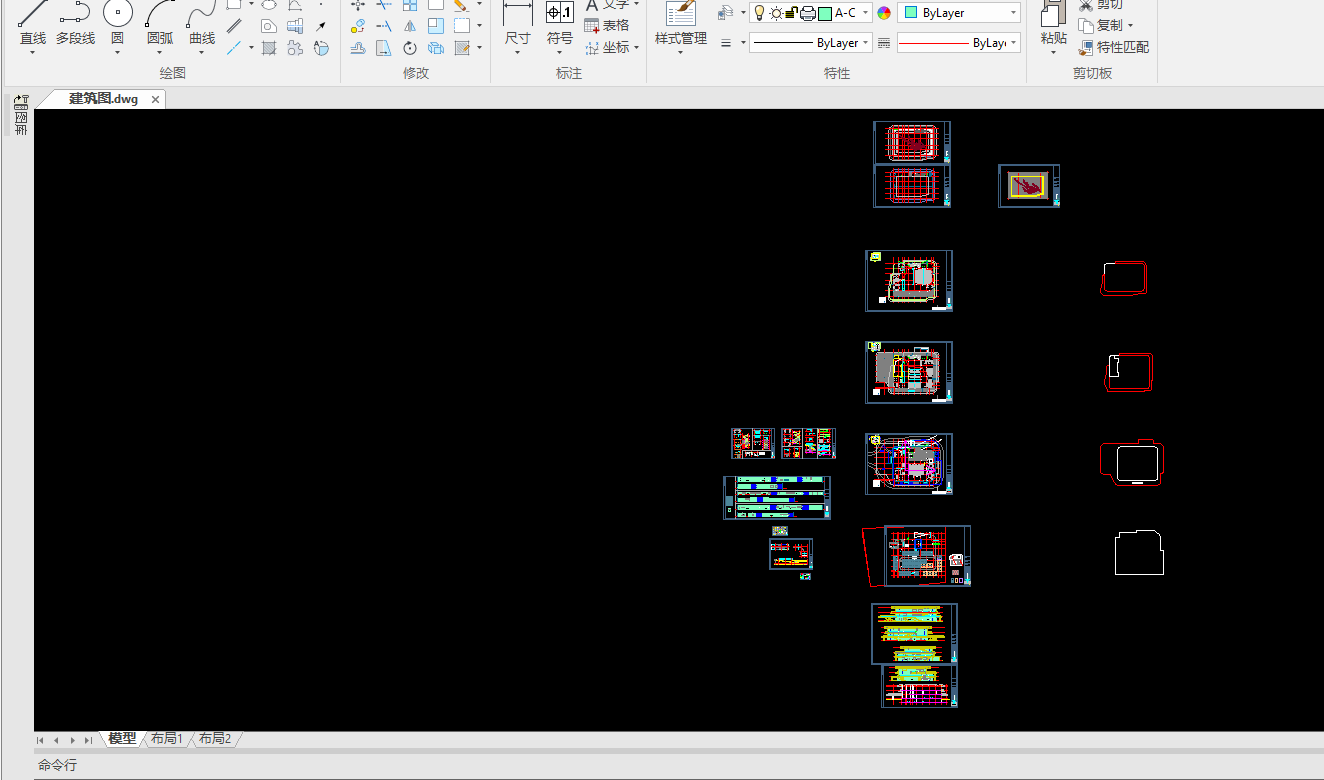Close the 建筑图.dwg document tab

tap(155, 99)
